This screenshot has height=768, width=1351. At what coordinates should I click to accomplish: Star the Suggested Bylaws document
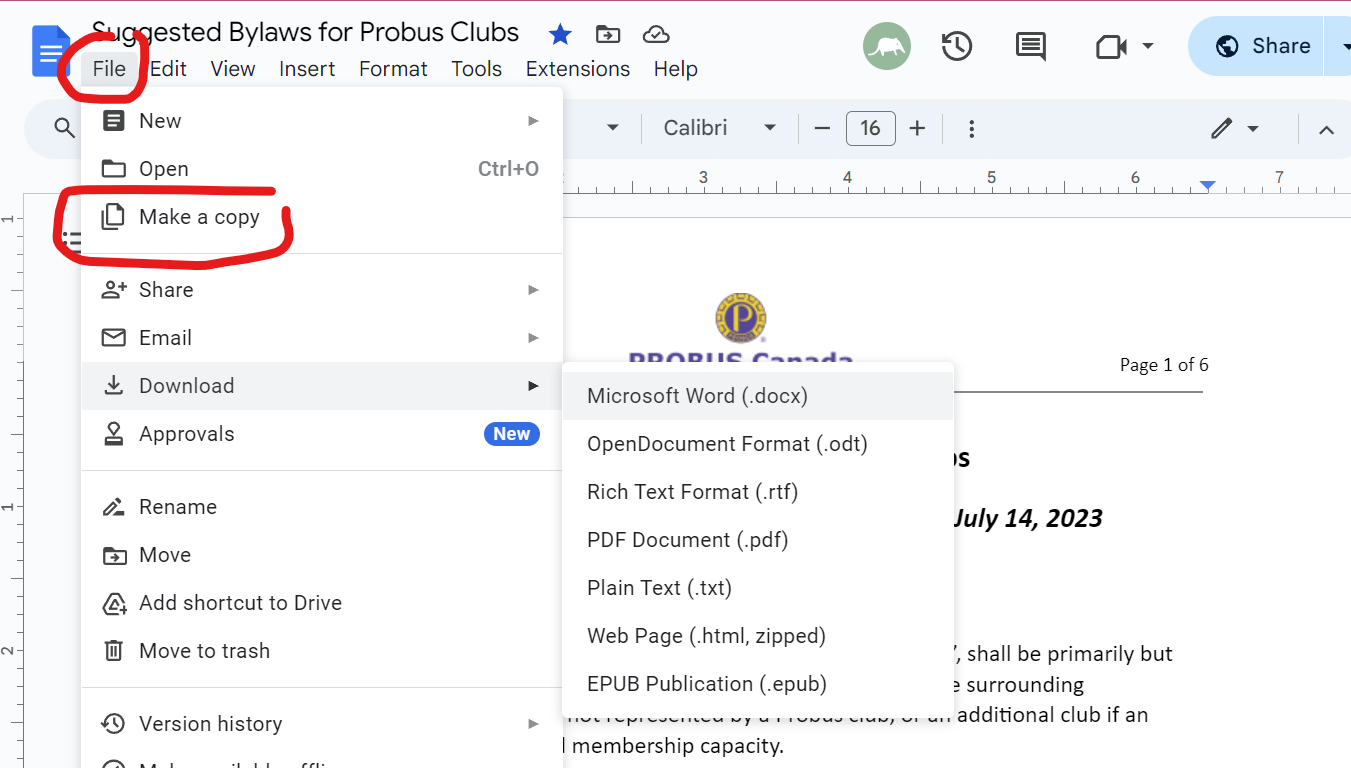point(560,35)
